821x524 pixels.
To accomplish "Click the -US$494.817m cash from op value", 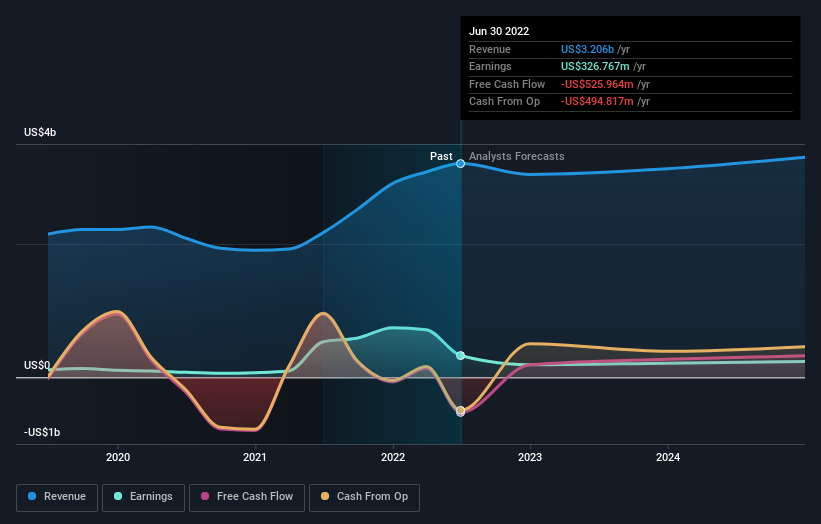I will coord(597,102).
